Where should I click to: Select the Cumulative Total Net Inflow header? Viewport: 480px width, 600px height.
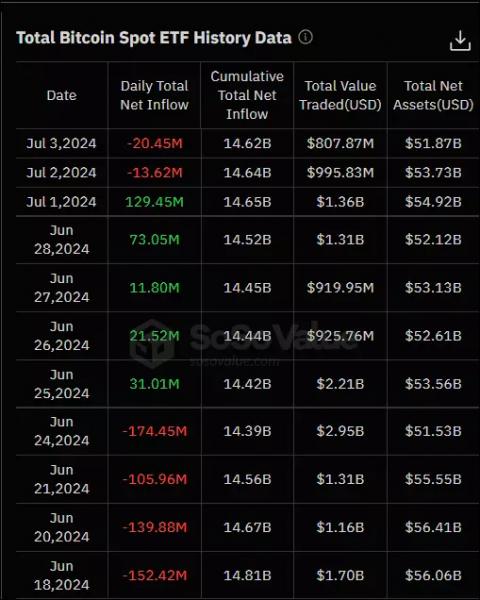tap(247, 95)
